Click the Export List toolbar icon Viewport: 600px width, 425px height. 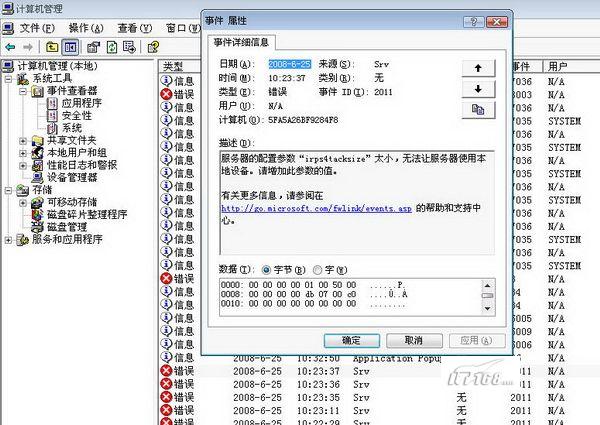tap(132, 46)
